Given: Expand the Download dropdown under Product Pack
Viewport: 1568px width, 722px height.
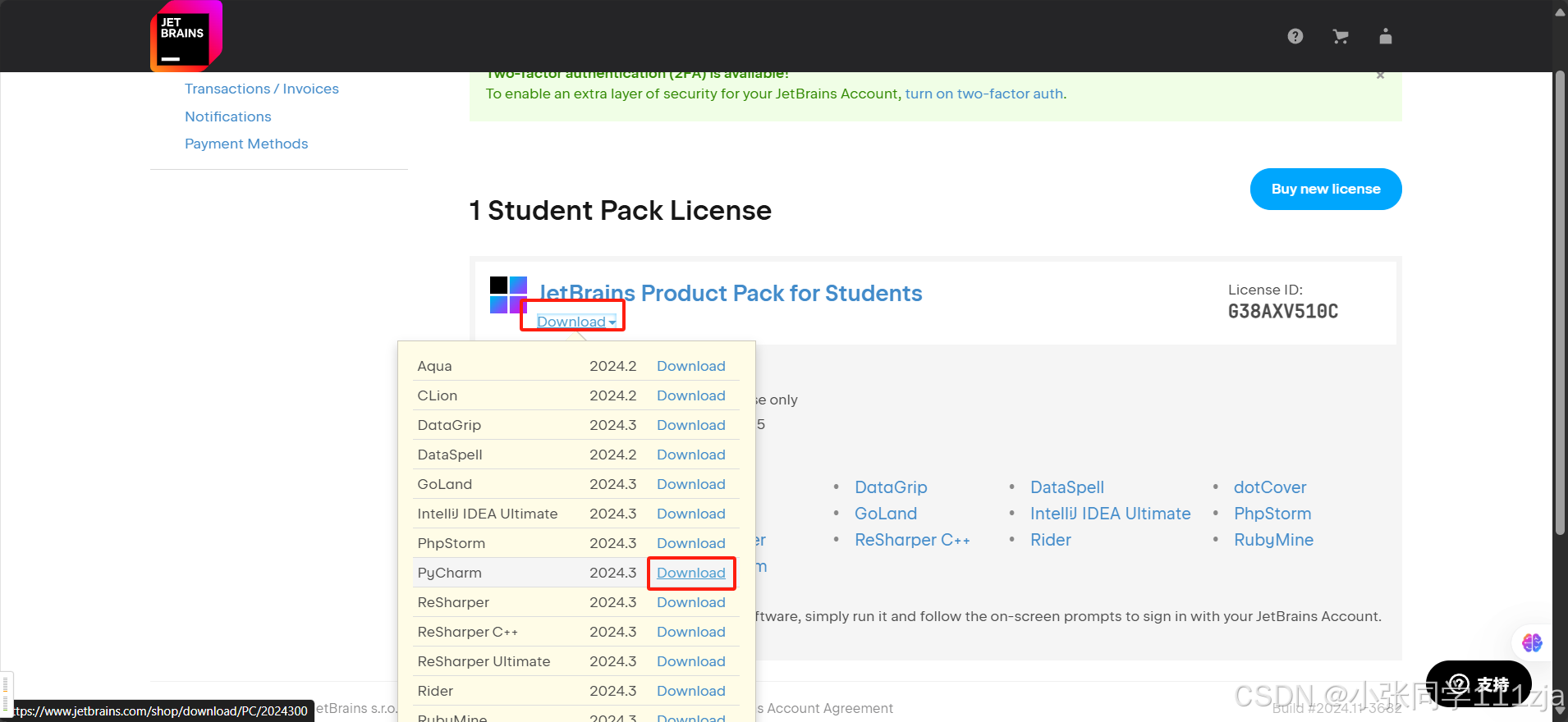Looking at the screenshot, I should (x=576, y=322).
